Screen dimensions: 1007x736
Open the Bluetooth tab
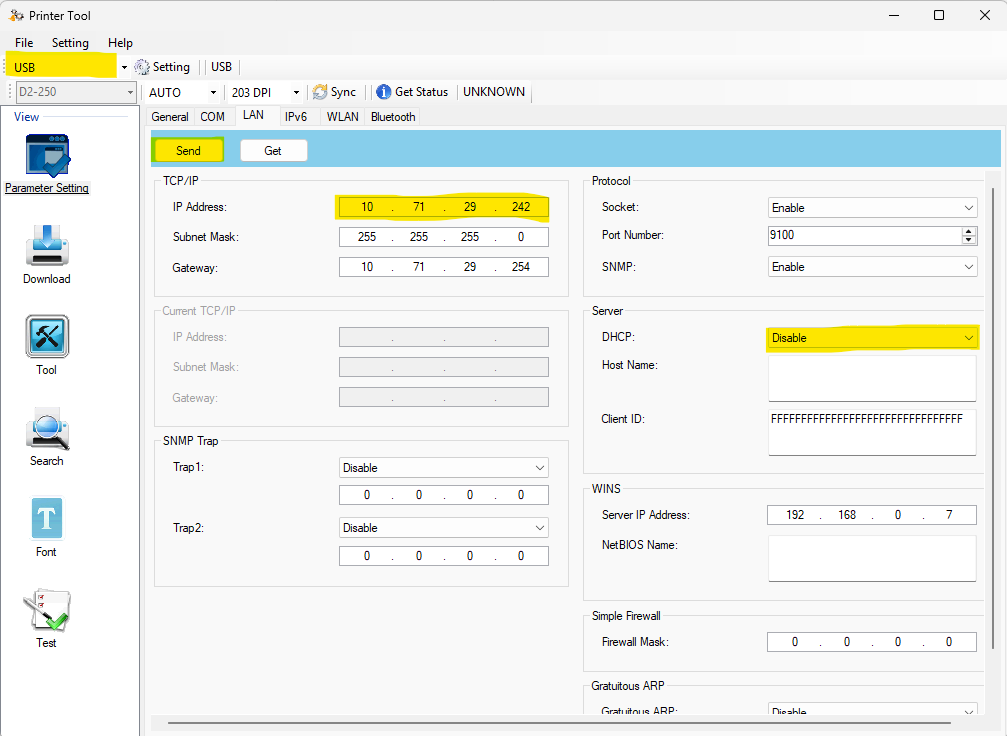point(393,117)
